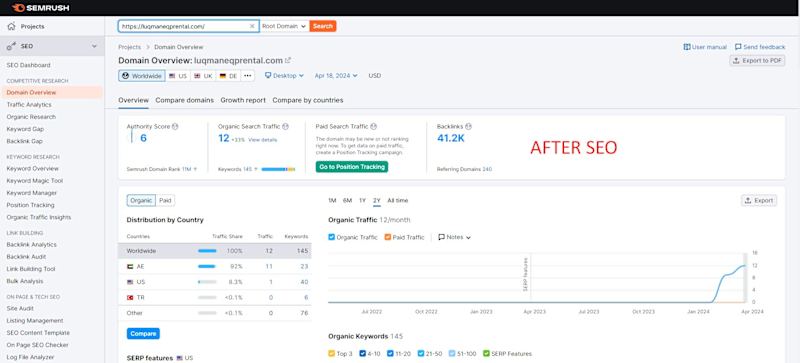This screenshot has width=800, height=363.
Task: Open the User manual icon link
Action: [687, 47]
